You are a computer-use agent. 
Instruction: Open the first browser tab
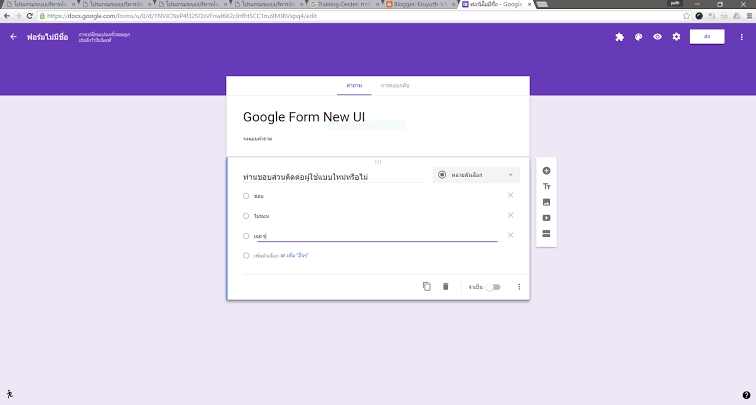coord(40,4)
